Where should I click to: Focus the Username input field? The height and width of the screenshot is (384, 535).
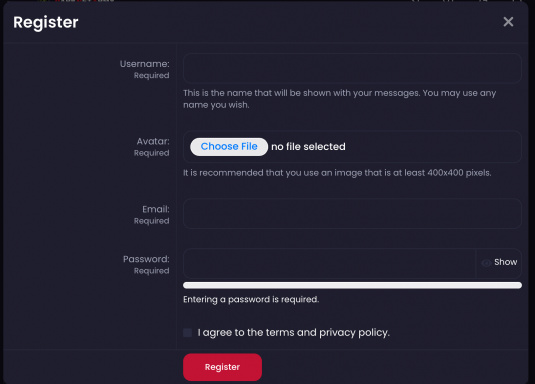click(x=352, y=68)
